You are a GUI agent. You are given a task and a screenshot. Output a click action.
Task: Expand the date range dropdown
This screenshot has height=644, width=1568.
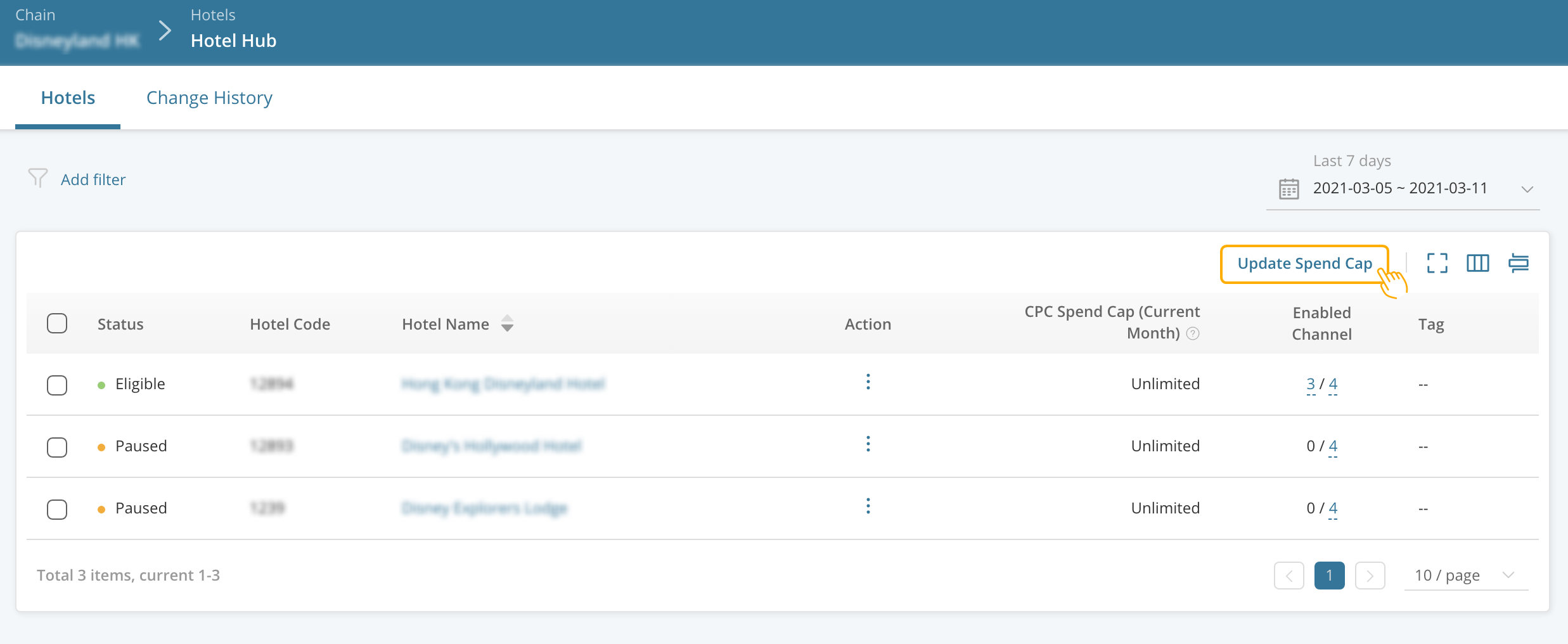coord(1527,189)
